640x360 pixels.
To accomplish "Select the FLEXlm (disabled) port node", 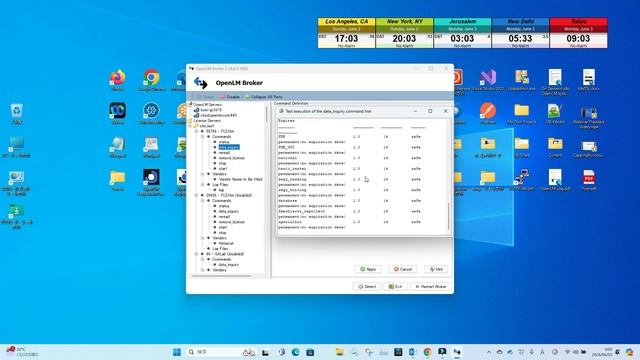I will coord(229,195).
